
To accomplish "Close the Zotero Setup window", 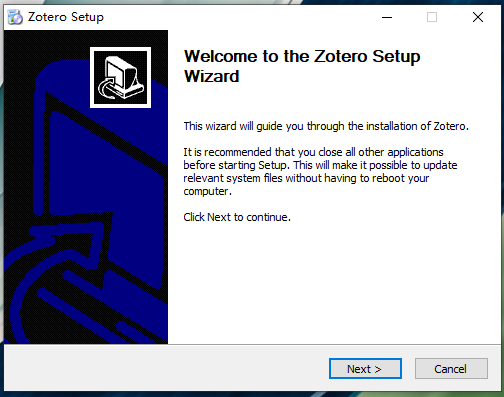I will pyautogui.click(x=478, y=17).
